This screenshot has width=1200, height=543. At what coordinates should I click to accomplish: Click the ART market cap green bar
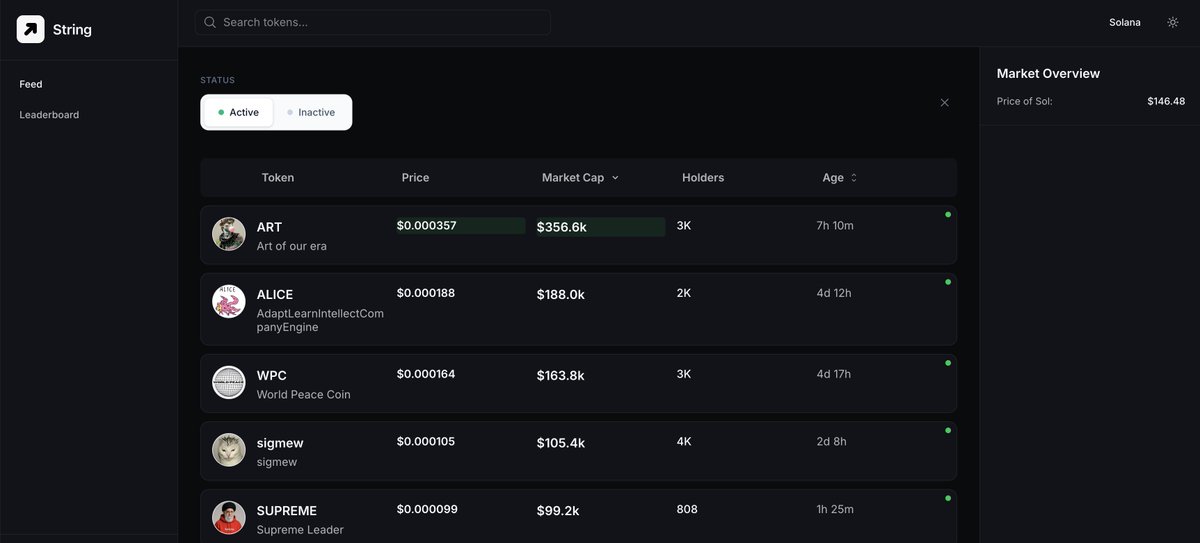(600, 227)
